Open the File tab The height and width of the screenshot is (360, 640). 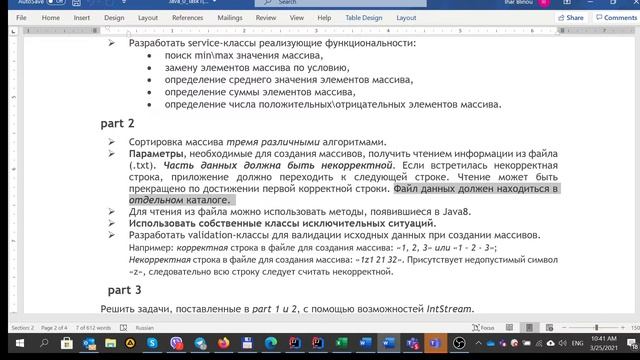click(21, 18)
